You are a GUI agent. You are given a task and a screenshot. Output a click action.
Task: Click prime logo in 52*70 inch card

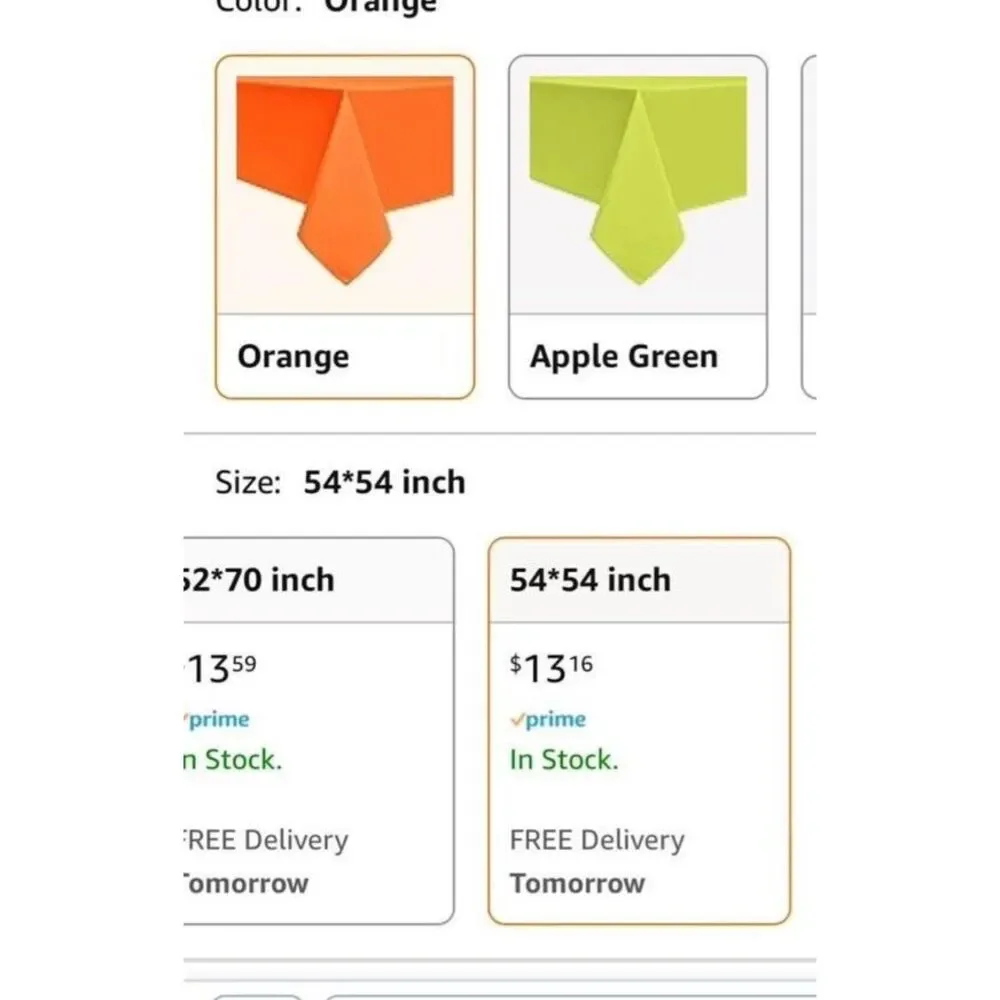coord(217,719)
